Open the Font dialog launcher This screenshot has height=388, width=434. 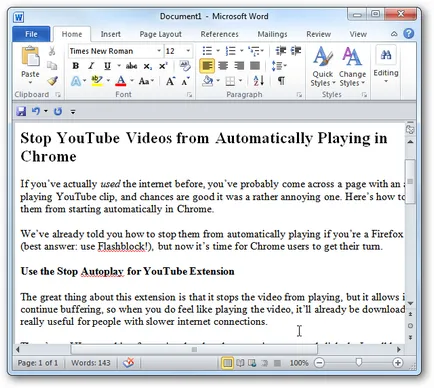[x=189, y=95]
